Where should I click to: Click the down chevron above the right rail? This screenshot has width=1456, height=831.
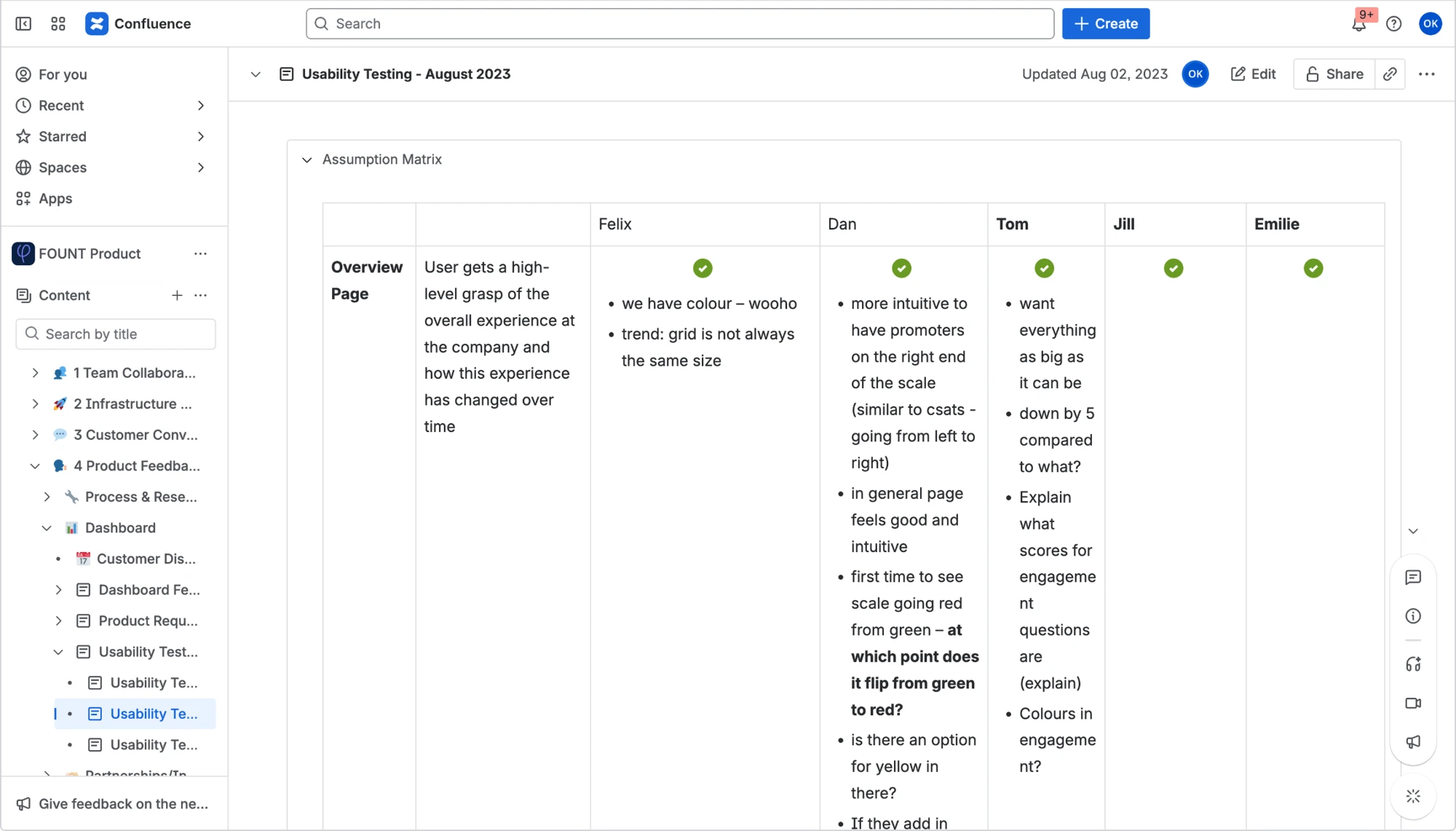click(1413, 531)
